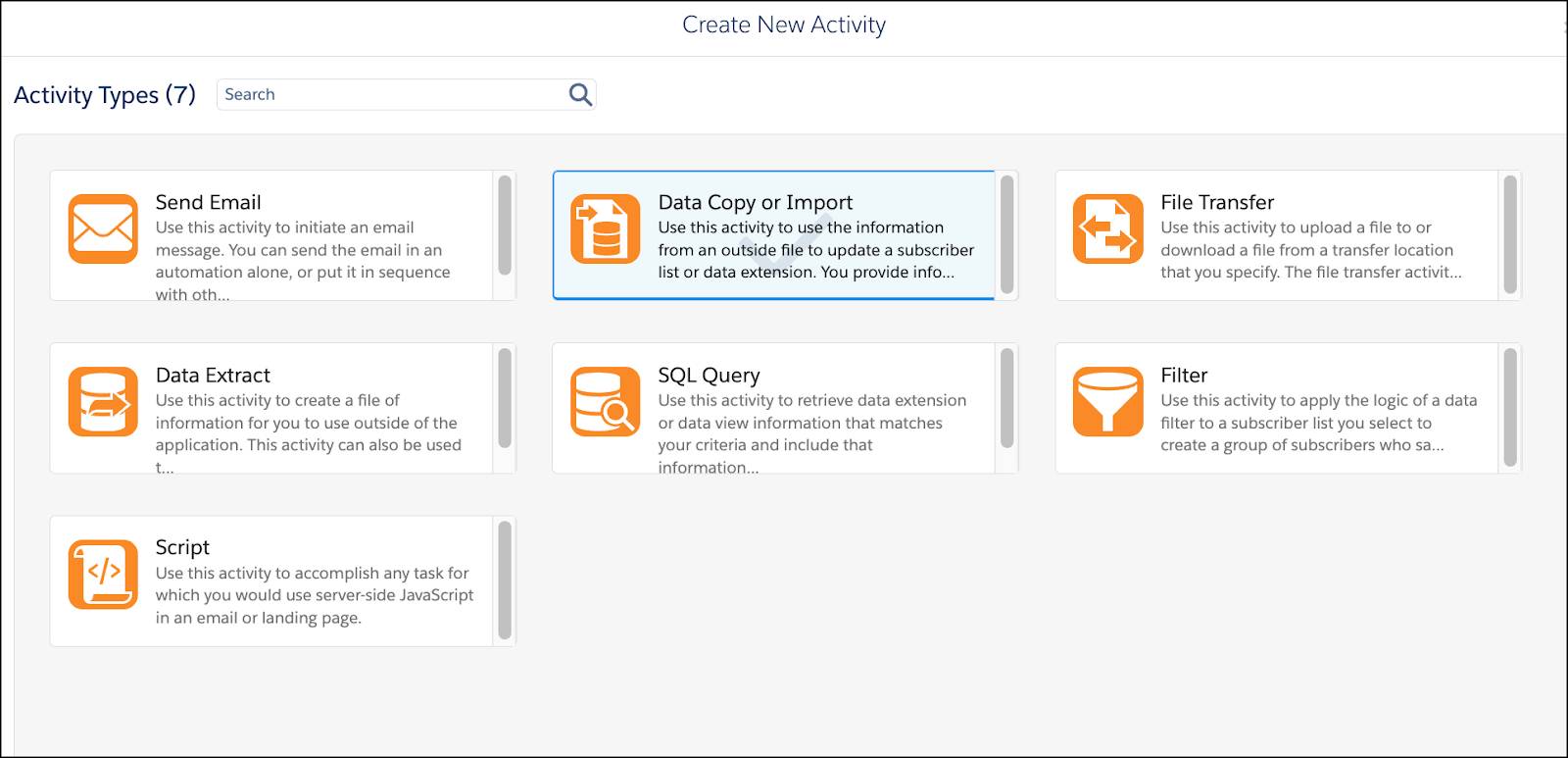Click the Filter funnel icon

tap(1108, 402)
